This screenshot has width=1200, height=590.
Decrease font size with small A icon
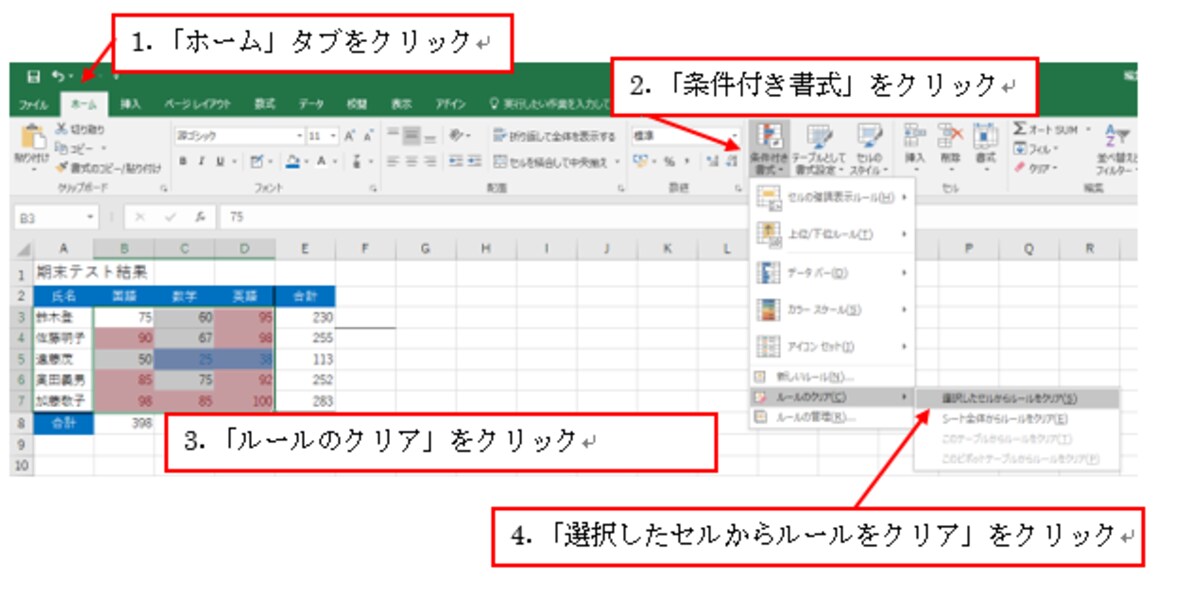tap(369, 136)
